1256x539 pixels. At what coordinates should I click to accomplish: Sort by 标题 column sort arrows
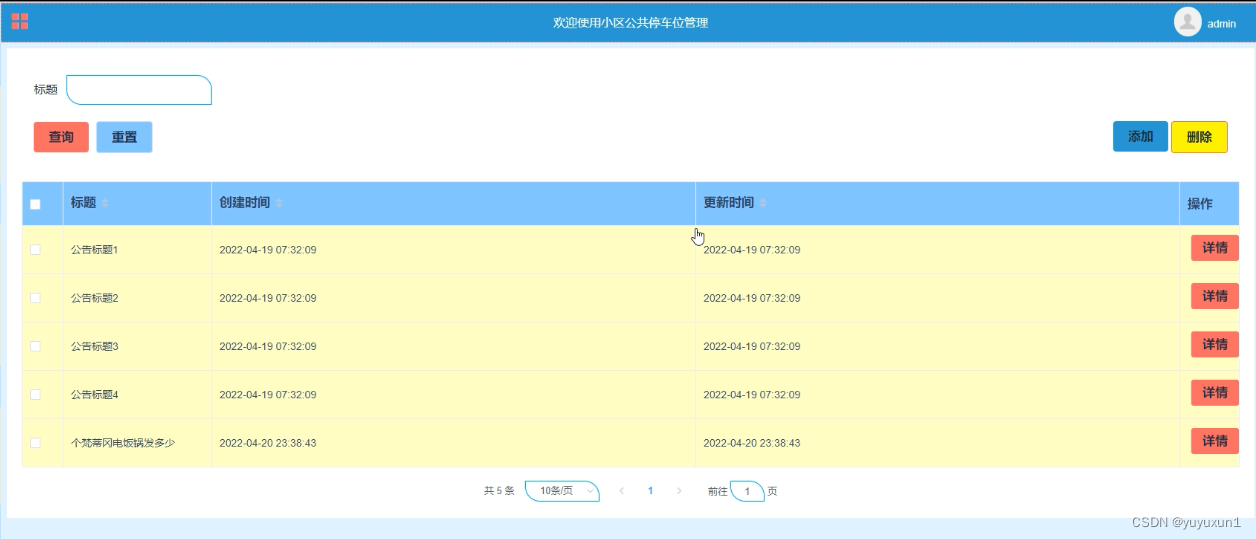pos(105,203)
